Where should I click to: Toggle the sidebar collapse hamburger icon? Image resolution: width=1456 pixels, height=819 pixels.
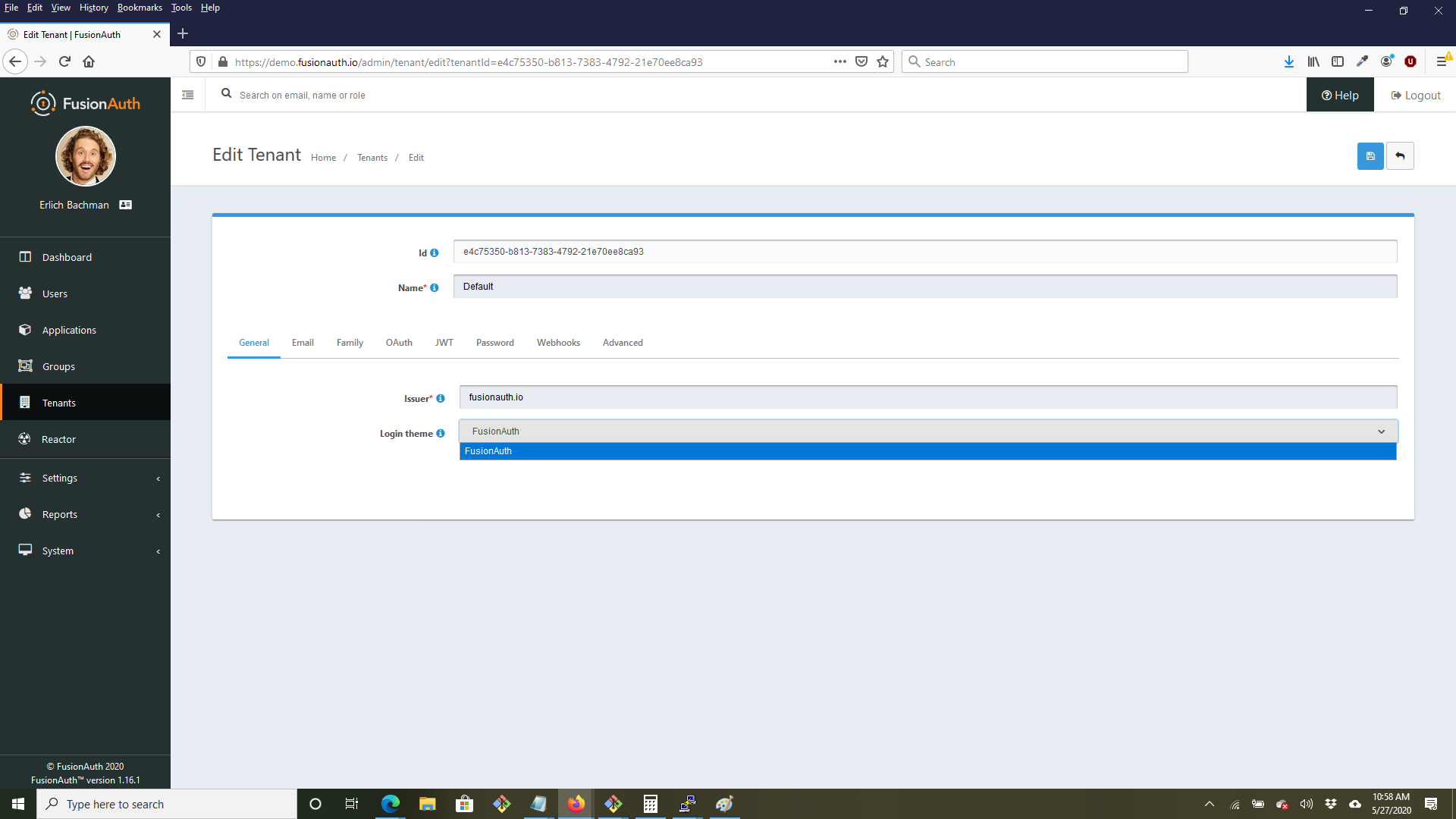pyautogui.click(x=188, y=95)
